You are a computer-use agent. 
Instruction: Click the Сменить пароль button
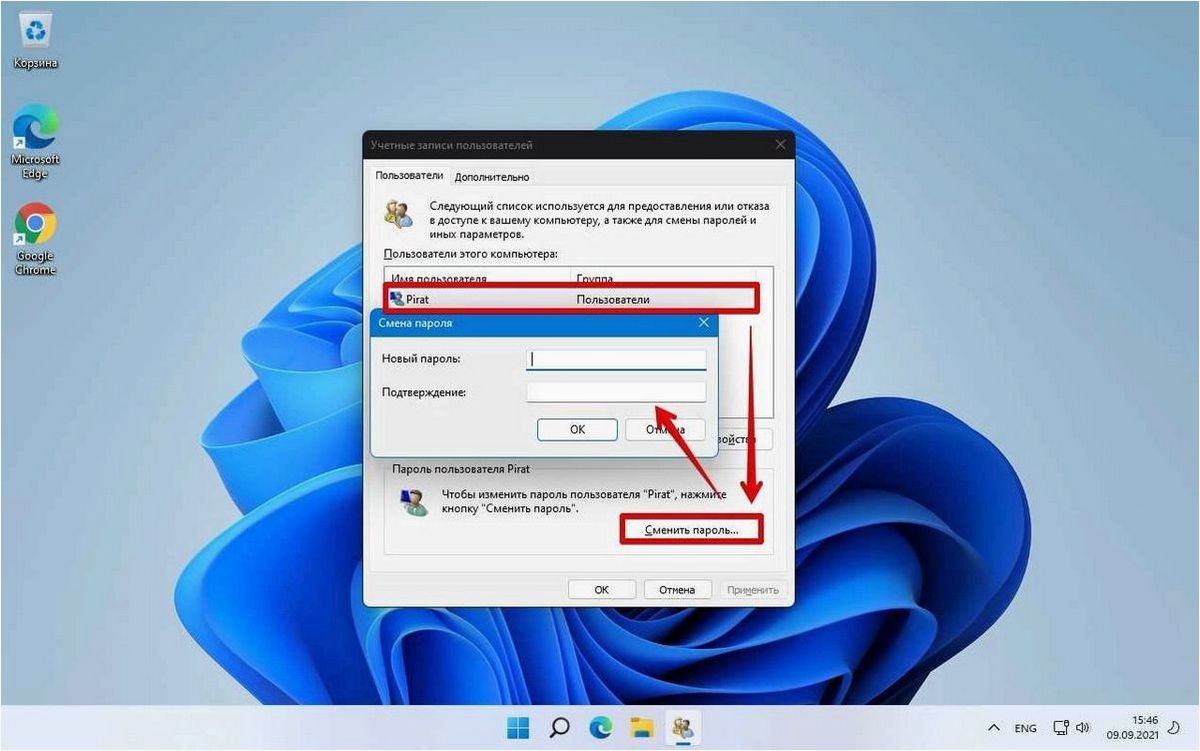(x=691, y=529)
